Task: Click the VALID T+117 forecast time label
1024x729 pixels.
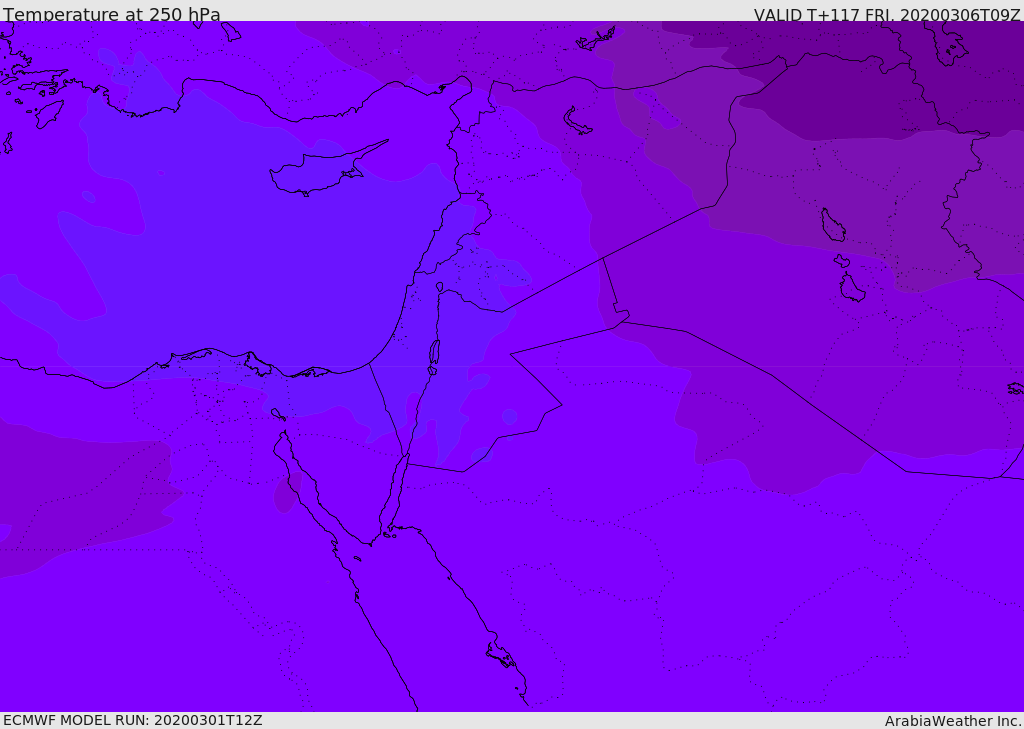Action: (886, 15)
